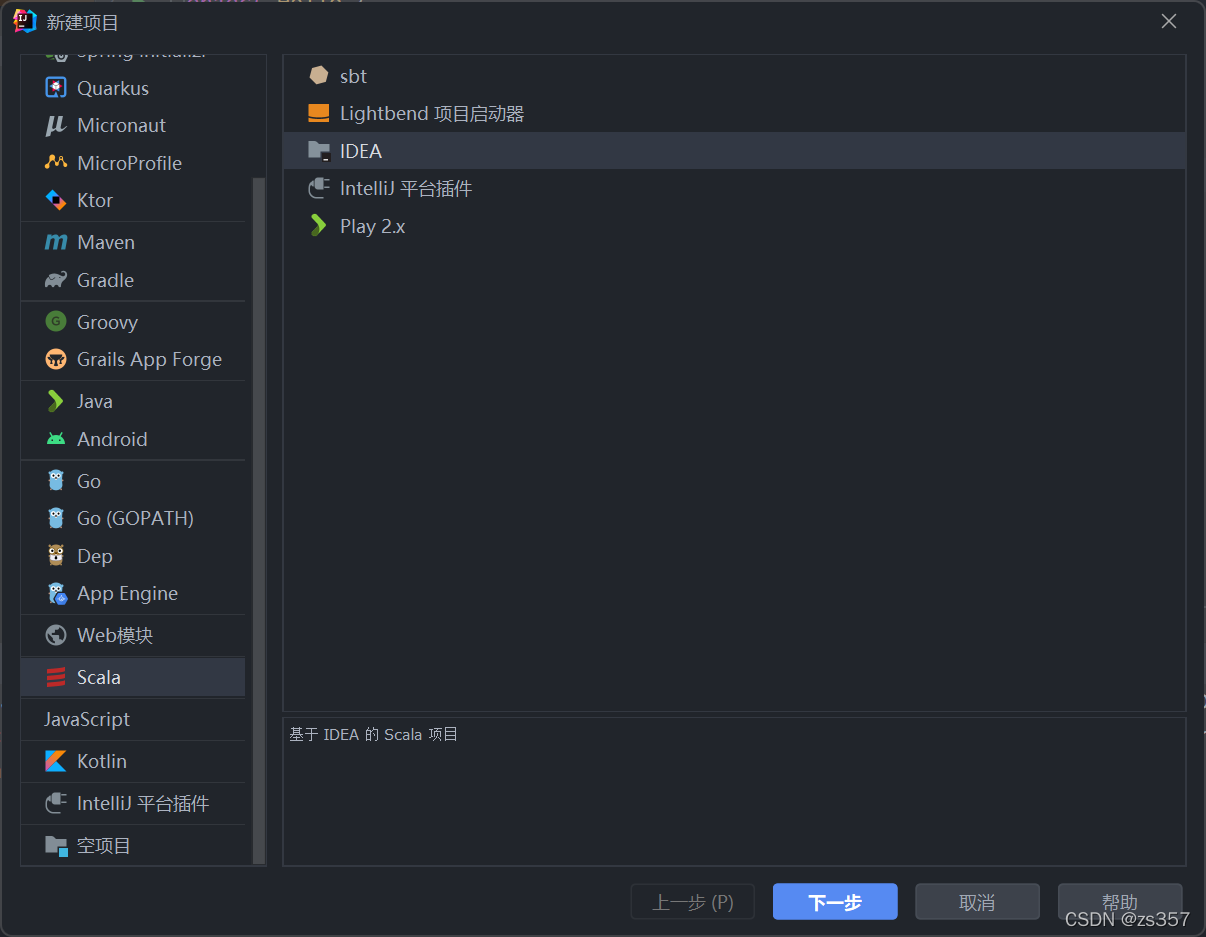Click the Go (GOPATH) gopher icon
The image size is (1206, 937).
[x=56, y=518]
